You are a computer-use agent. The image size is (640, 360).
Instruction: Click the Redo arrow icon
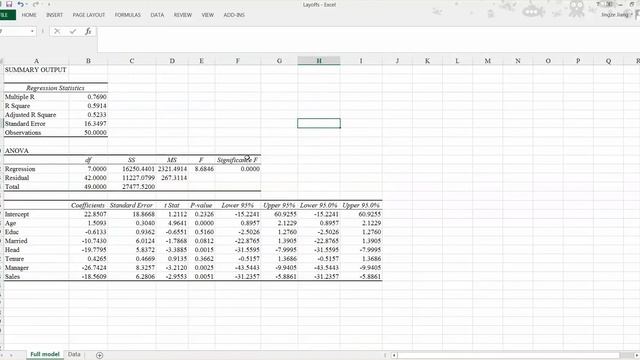coord(36,4)
